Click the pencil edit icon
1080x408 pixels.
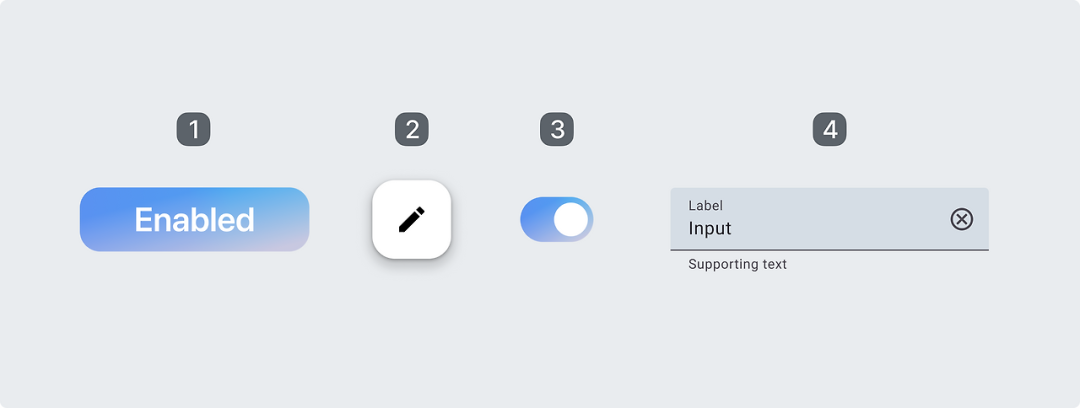[412, 219]
